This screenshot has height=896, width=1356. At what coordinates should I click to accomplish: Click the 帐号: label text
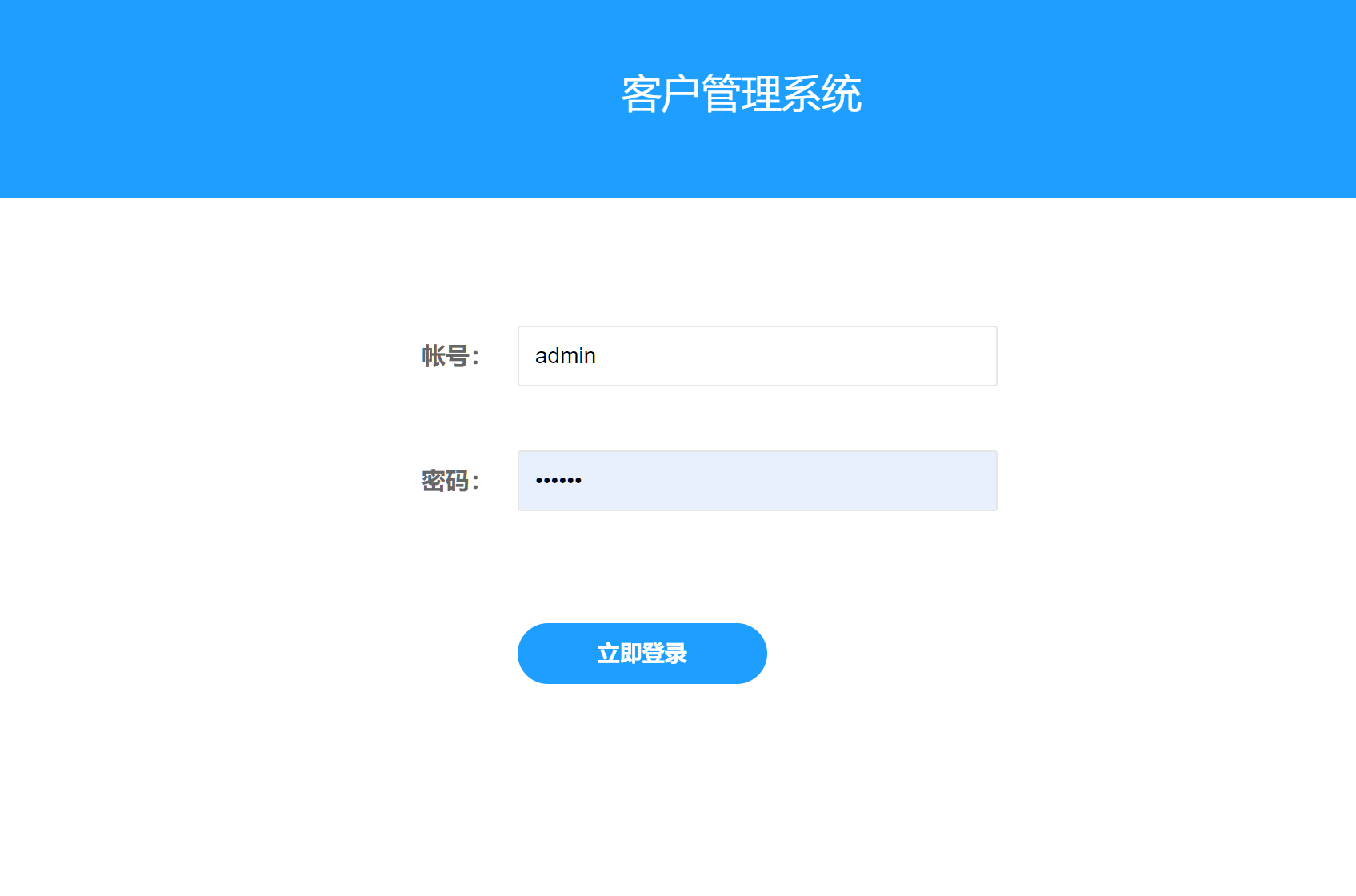point(450,356)
